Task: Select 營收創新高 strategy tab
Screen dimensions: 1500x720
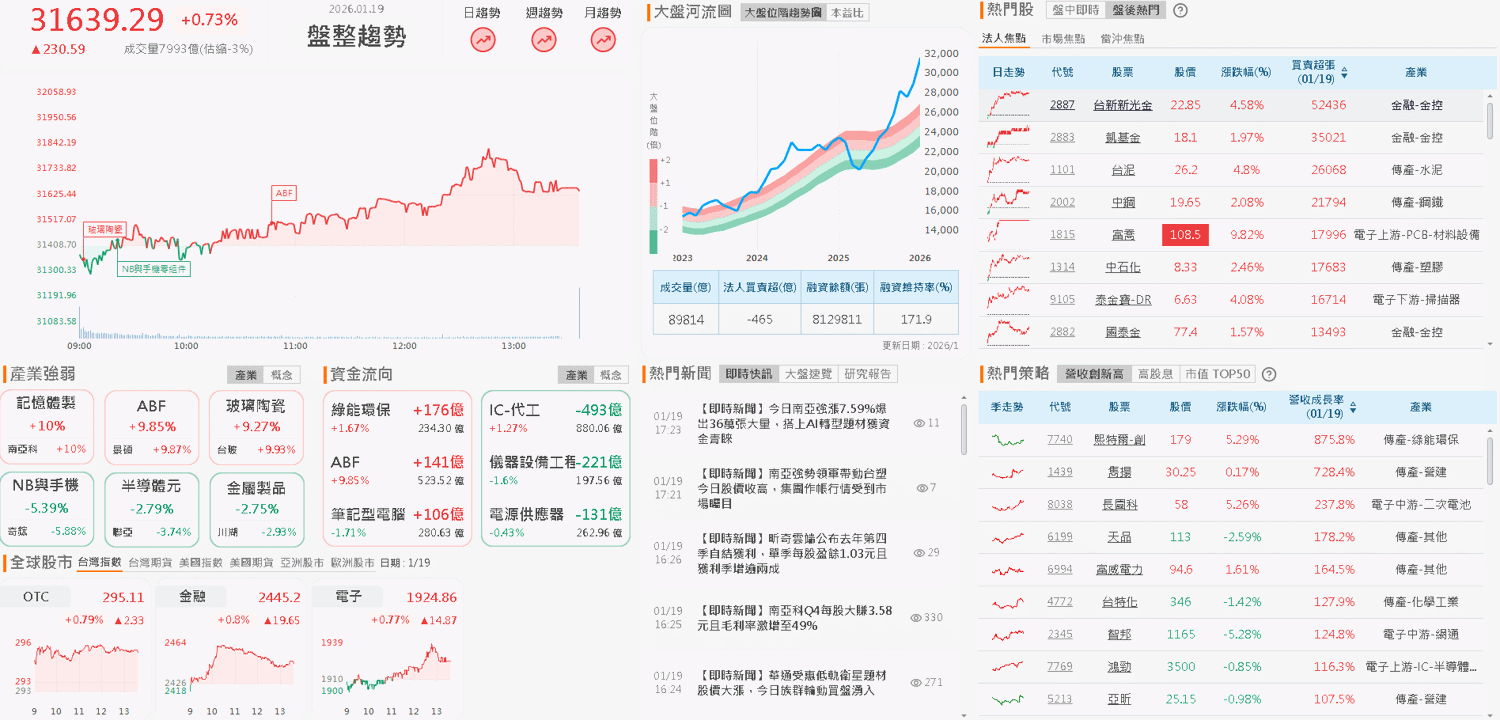Action: 1094,374
